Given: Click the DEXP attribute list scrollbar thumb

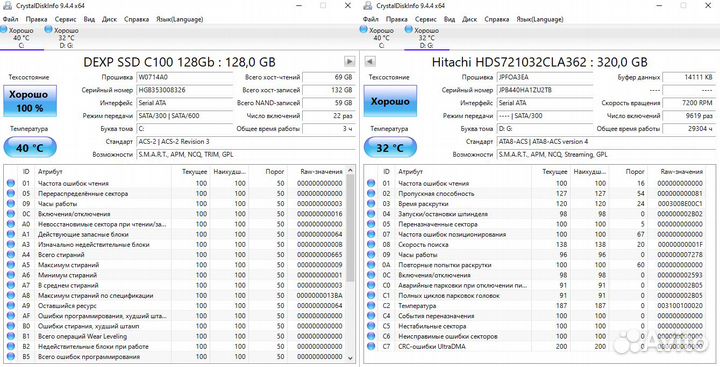Looking at the screenshot, I should [350, 228].
